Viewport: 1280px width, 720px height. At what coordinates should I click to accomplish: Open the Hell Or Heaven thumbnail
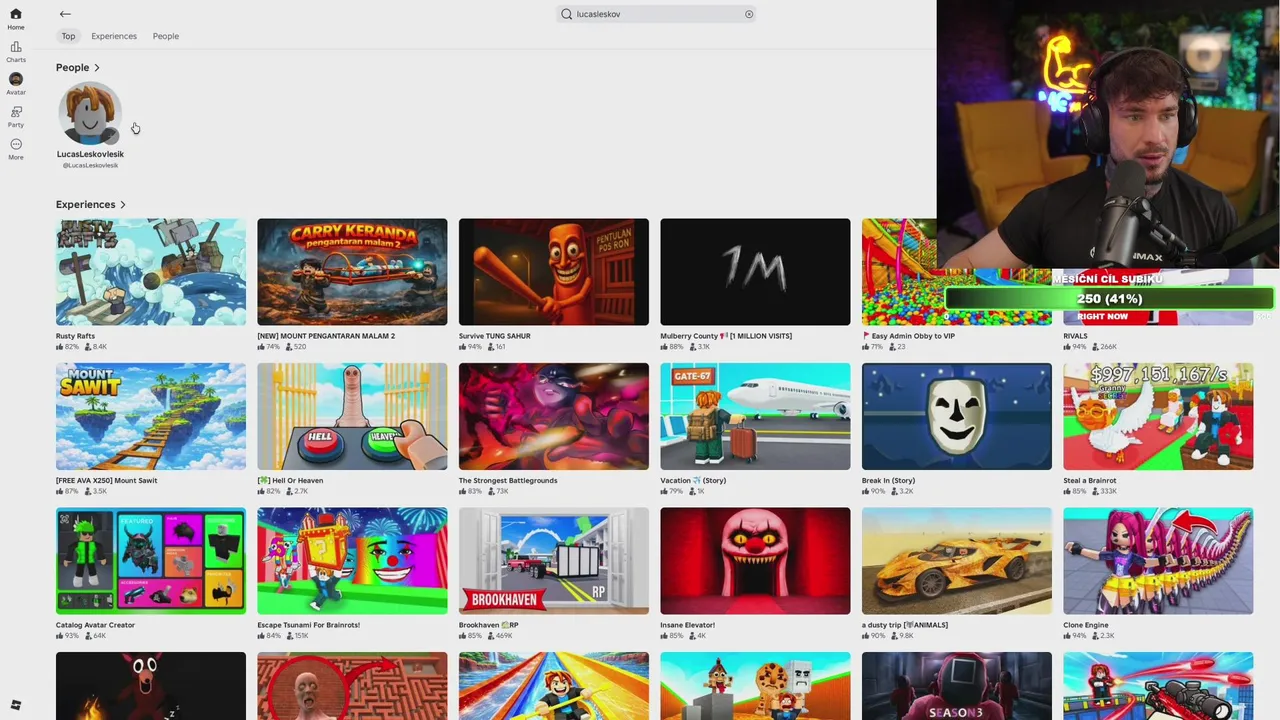(x=352, y=416)
